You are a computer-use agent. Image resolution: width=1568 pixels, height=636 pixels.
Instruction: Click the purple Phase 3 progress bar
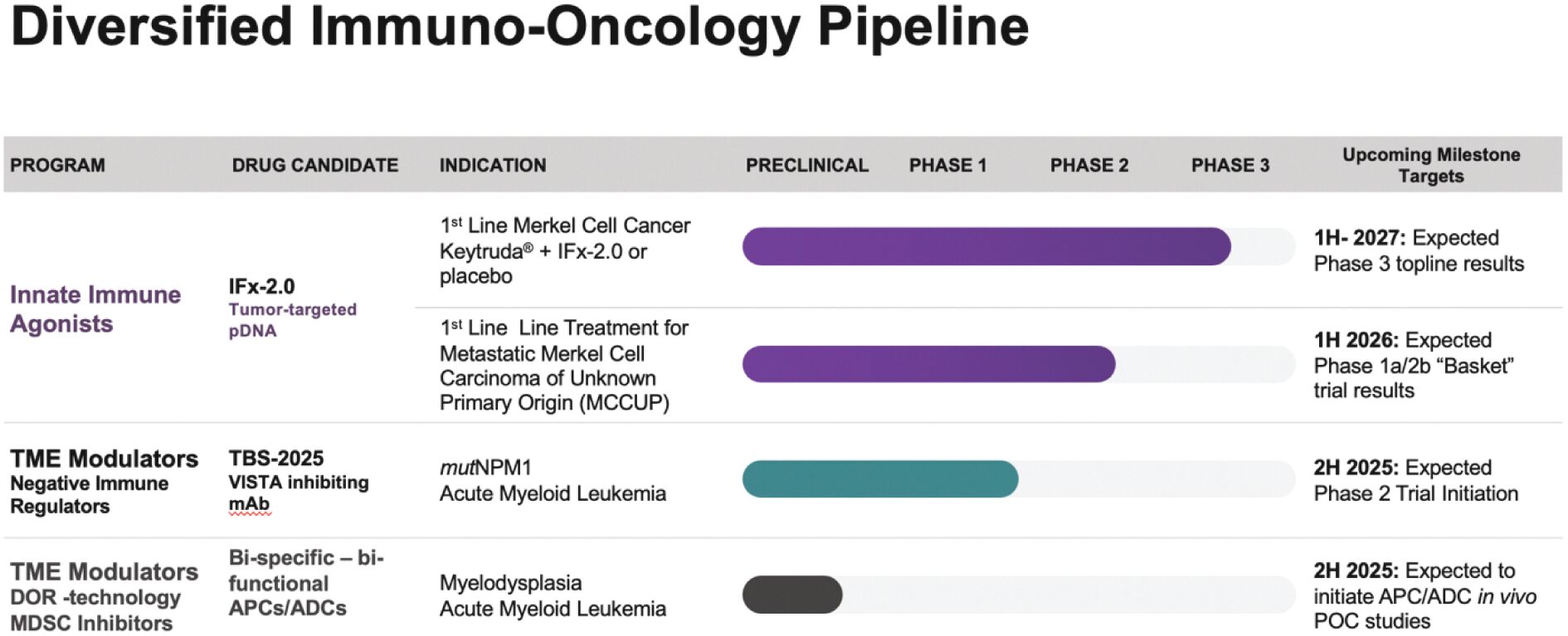pos(986,246)
